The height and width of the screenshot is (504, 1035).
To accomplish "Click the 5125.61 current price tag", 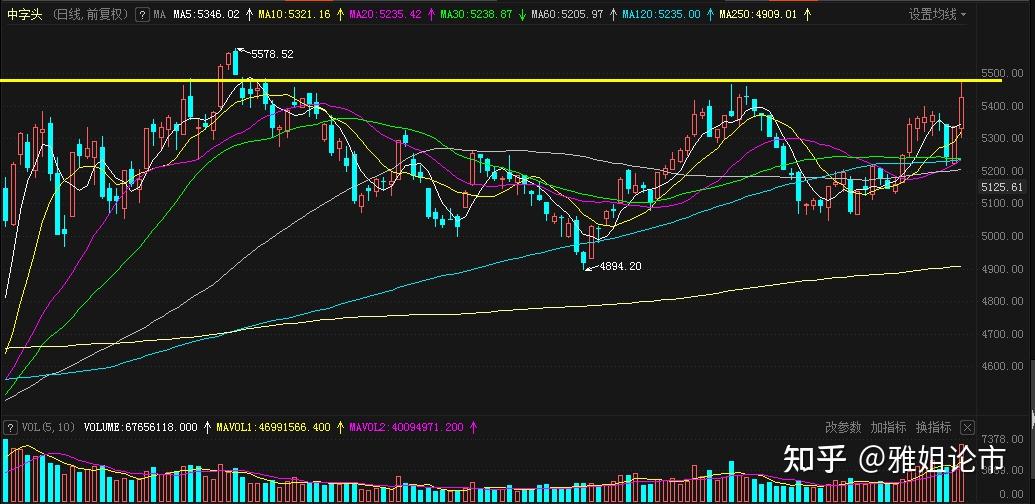I will pyautogui.click(x=1003, y=187).
